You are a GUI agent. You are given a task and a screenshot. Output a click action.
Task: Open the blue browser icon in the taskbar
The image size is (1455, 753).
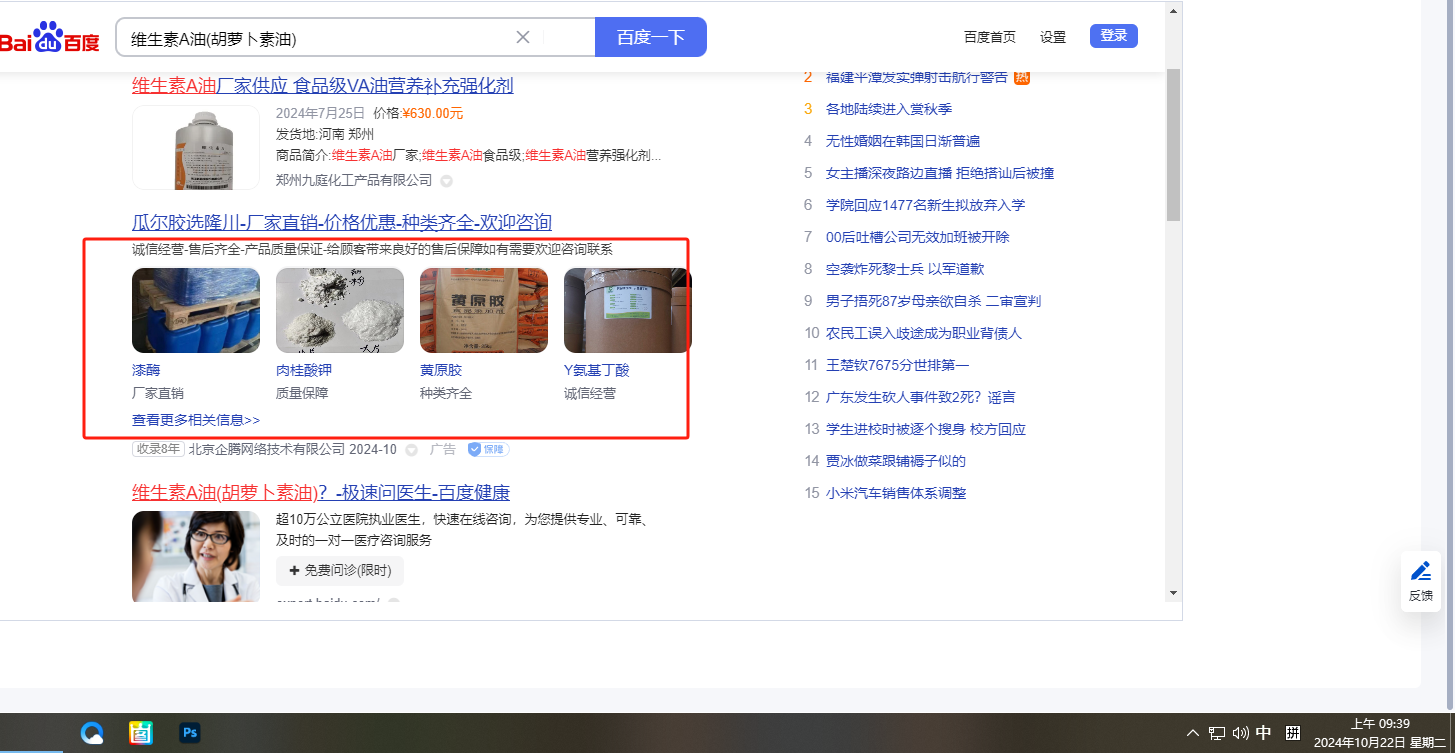[x=93, y=733]
